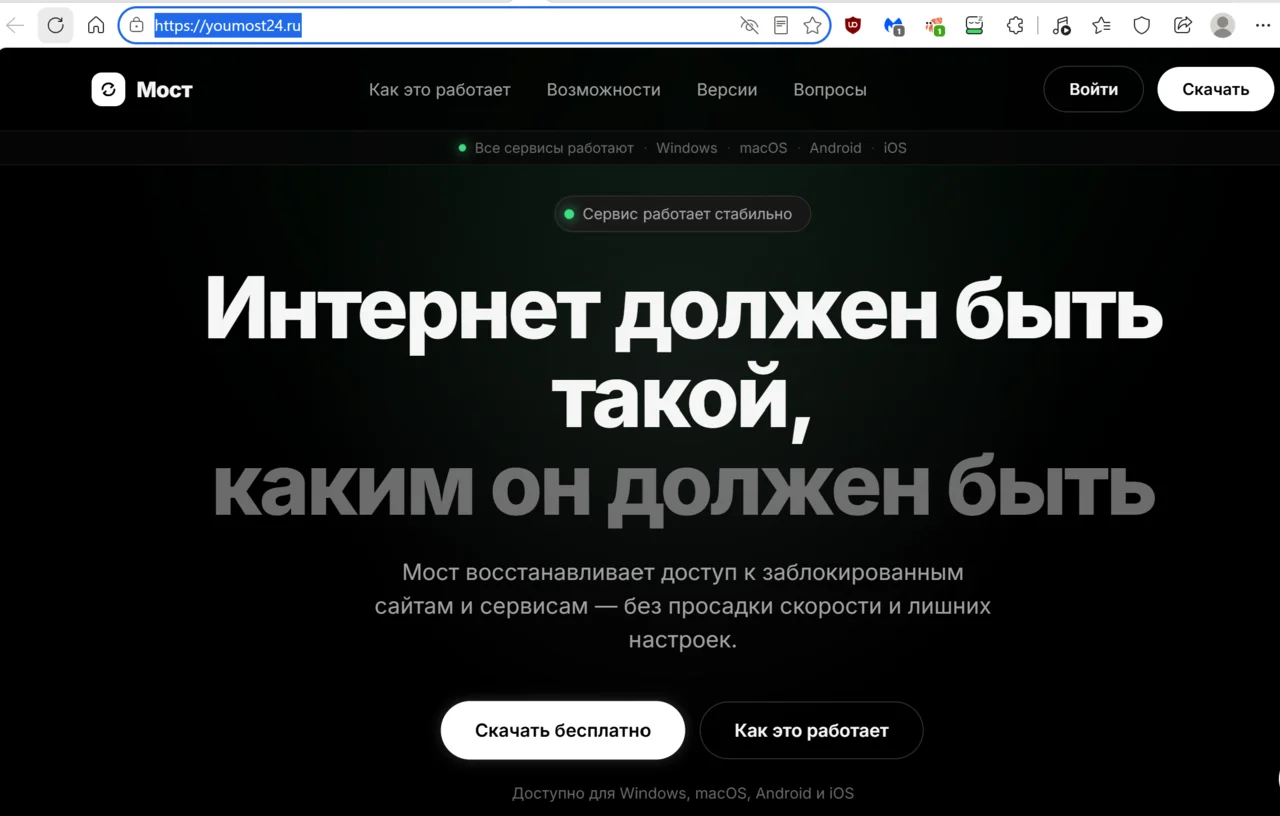The image size is (1280, 816).
Task: Click the Доступно для Windows, macOS, Android и iOS text
Action: click(683, 793)
